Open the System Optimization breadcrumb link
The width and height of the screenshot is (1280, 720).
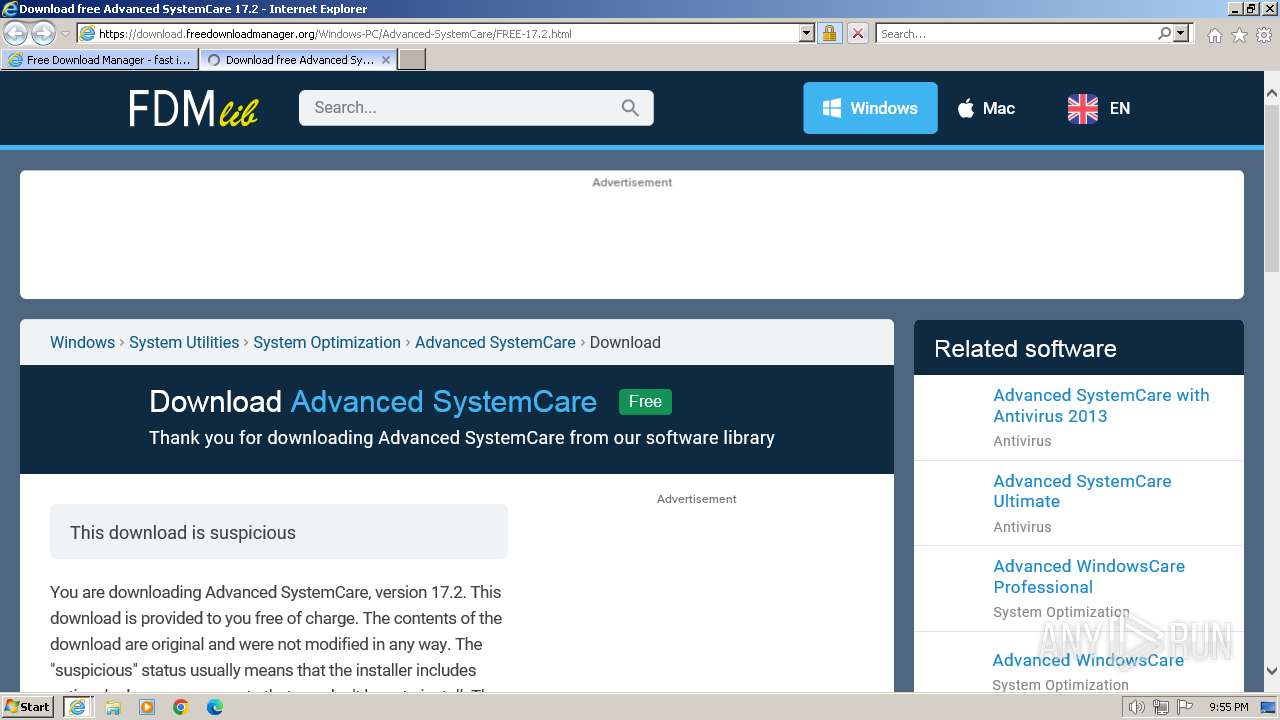point(327,342)
